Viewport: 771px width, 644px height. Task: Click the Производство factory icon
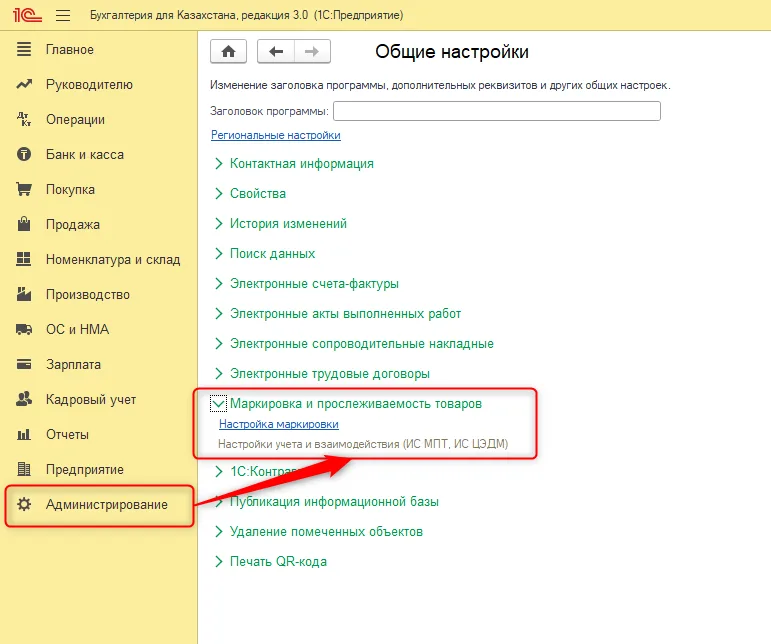24,294
